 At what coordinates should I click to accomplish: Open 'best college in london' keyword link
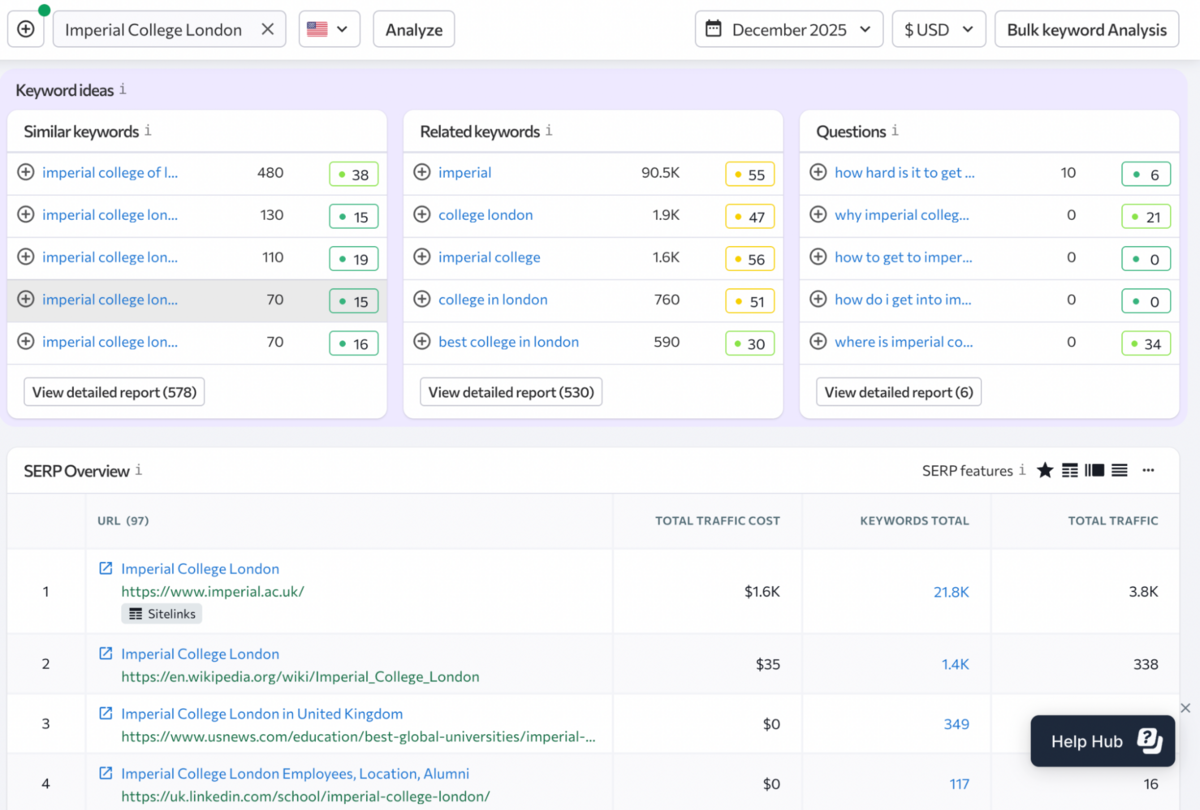click(x=509, y=342)
